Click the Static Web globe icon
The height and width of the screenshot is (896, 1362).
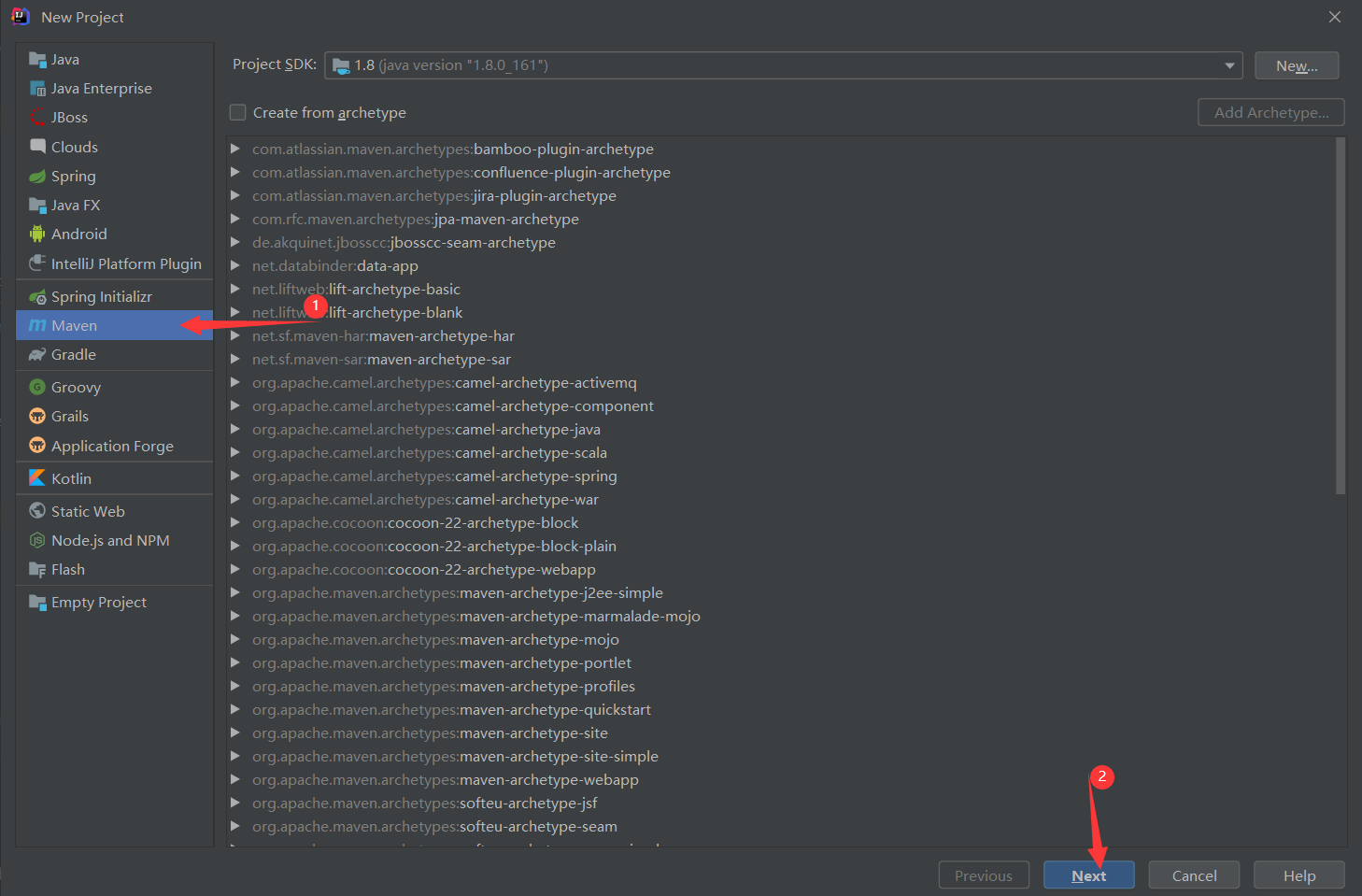pyautogui.click(x=37, y=511)
